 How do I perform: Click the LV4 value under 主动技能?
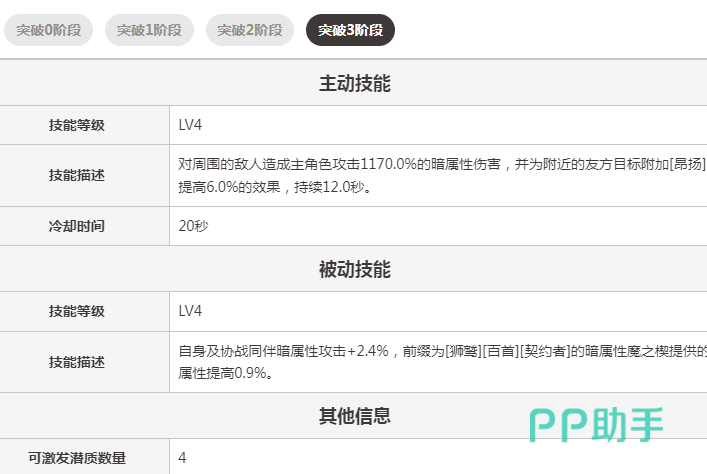[x=190, y=125]
